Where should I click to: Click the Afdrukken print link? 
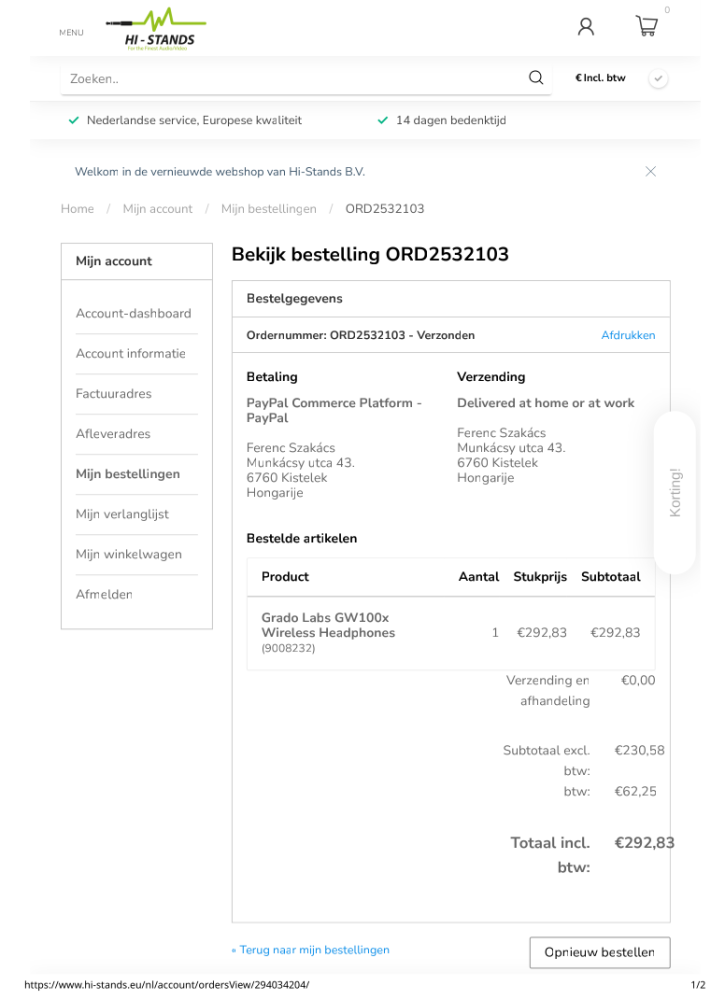click(628, 335)
